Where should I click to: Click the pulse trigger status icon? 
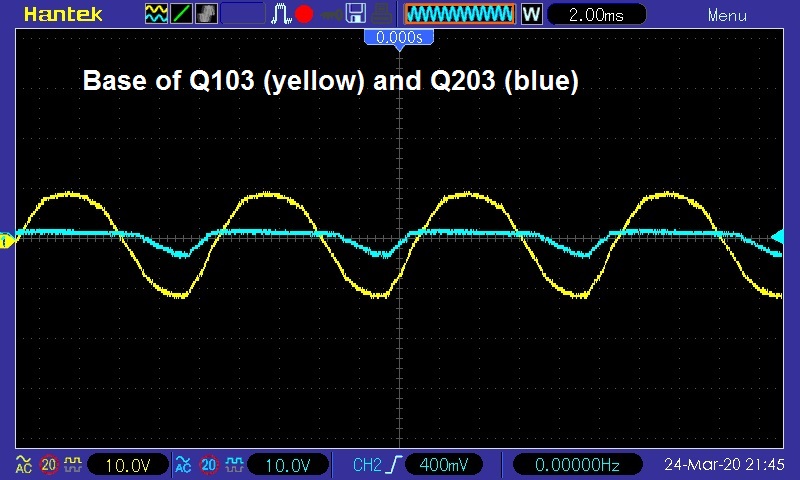point(280,14)
